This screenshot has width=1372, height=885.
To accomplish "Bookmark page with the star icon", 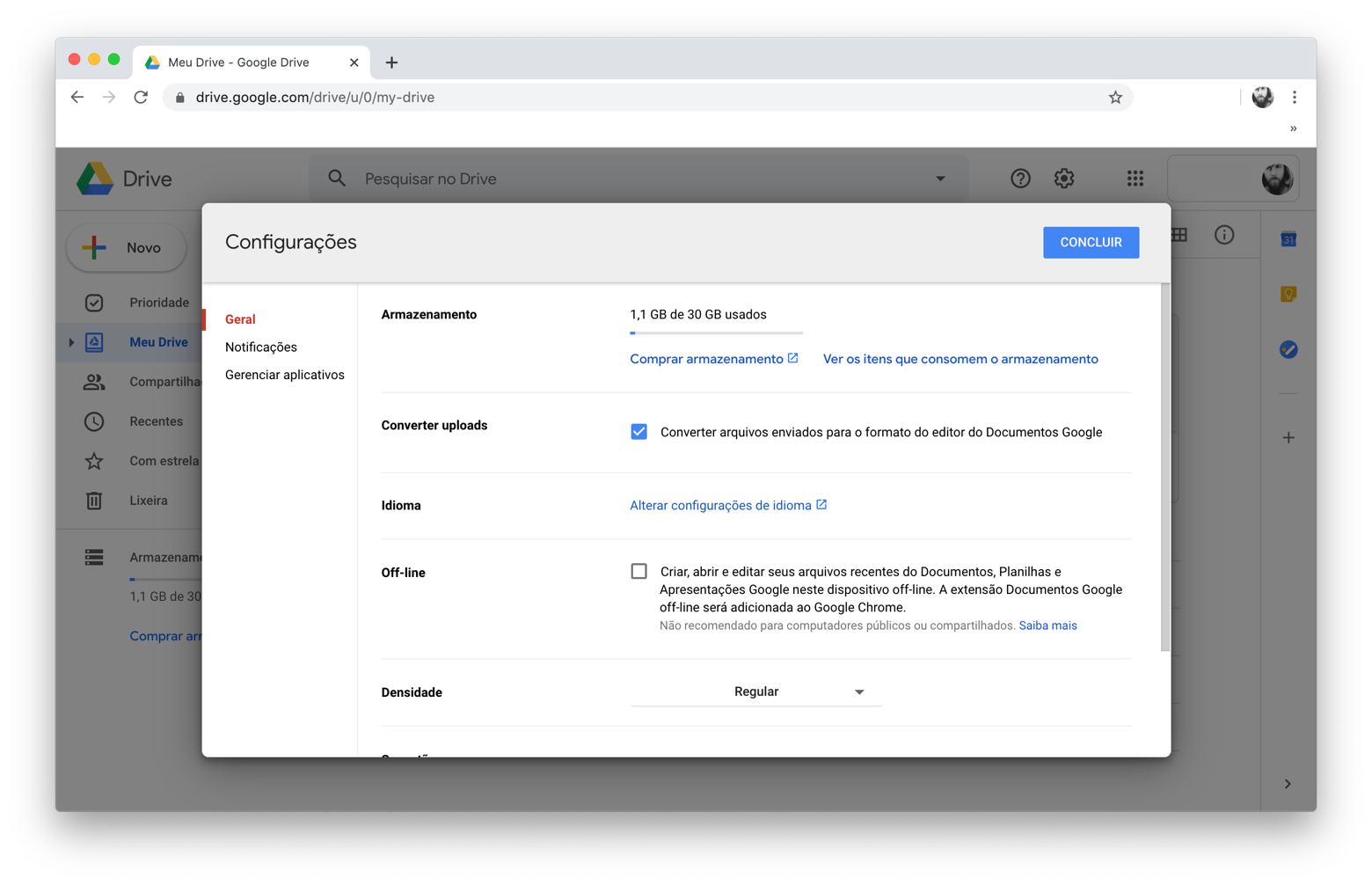I will tap(1115, 98).
